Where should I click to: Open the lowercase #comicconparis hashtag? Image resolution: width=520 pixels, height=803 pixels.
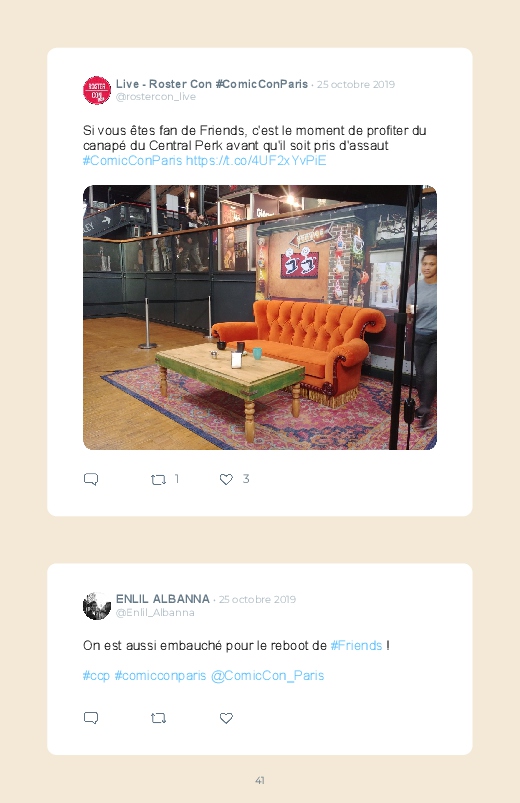160,676
